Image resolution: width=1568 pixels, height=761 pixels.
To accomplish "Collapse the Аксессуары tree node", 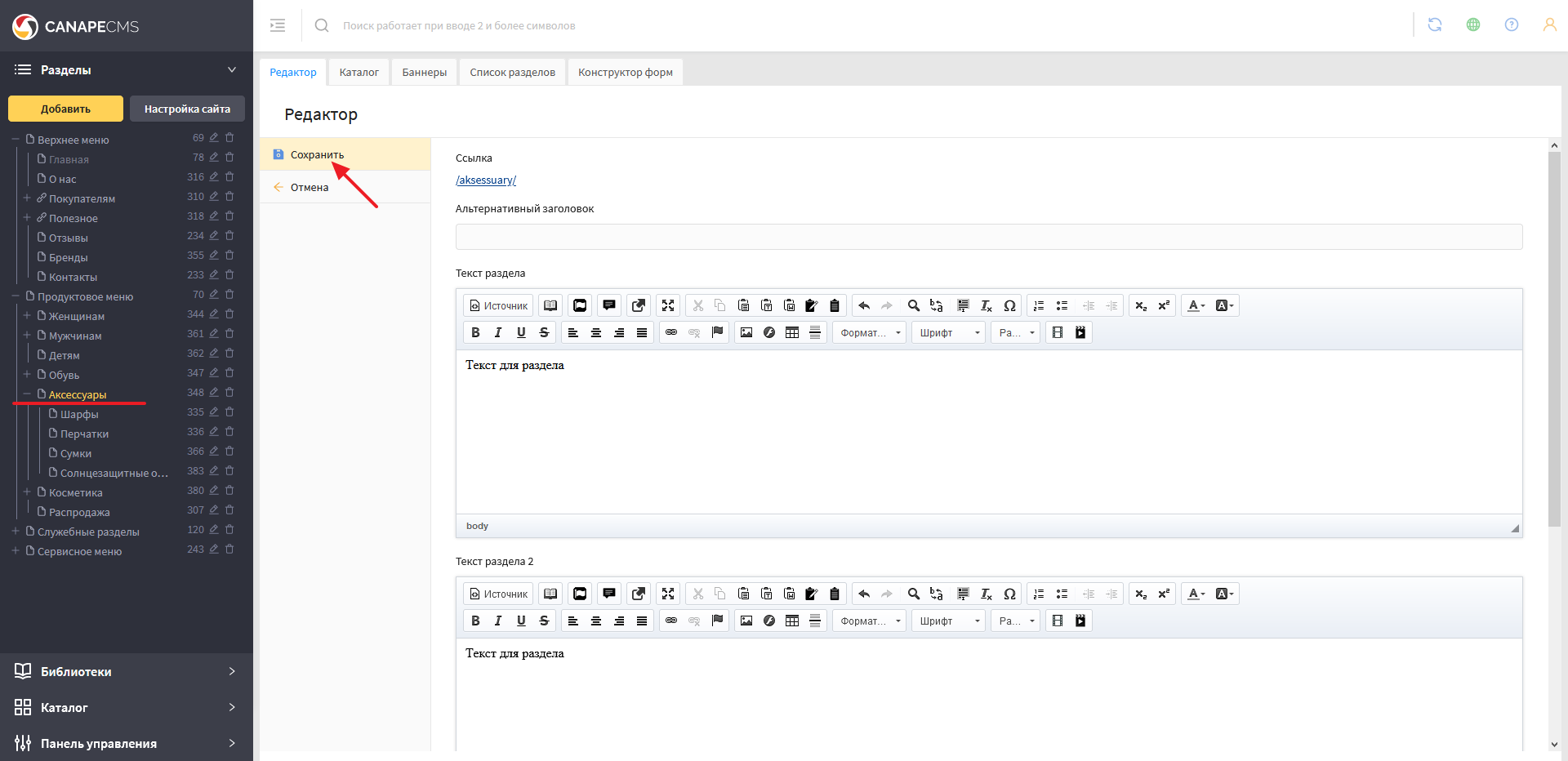I will coord(27,394).
